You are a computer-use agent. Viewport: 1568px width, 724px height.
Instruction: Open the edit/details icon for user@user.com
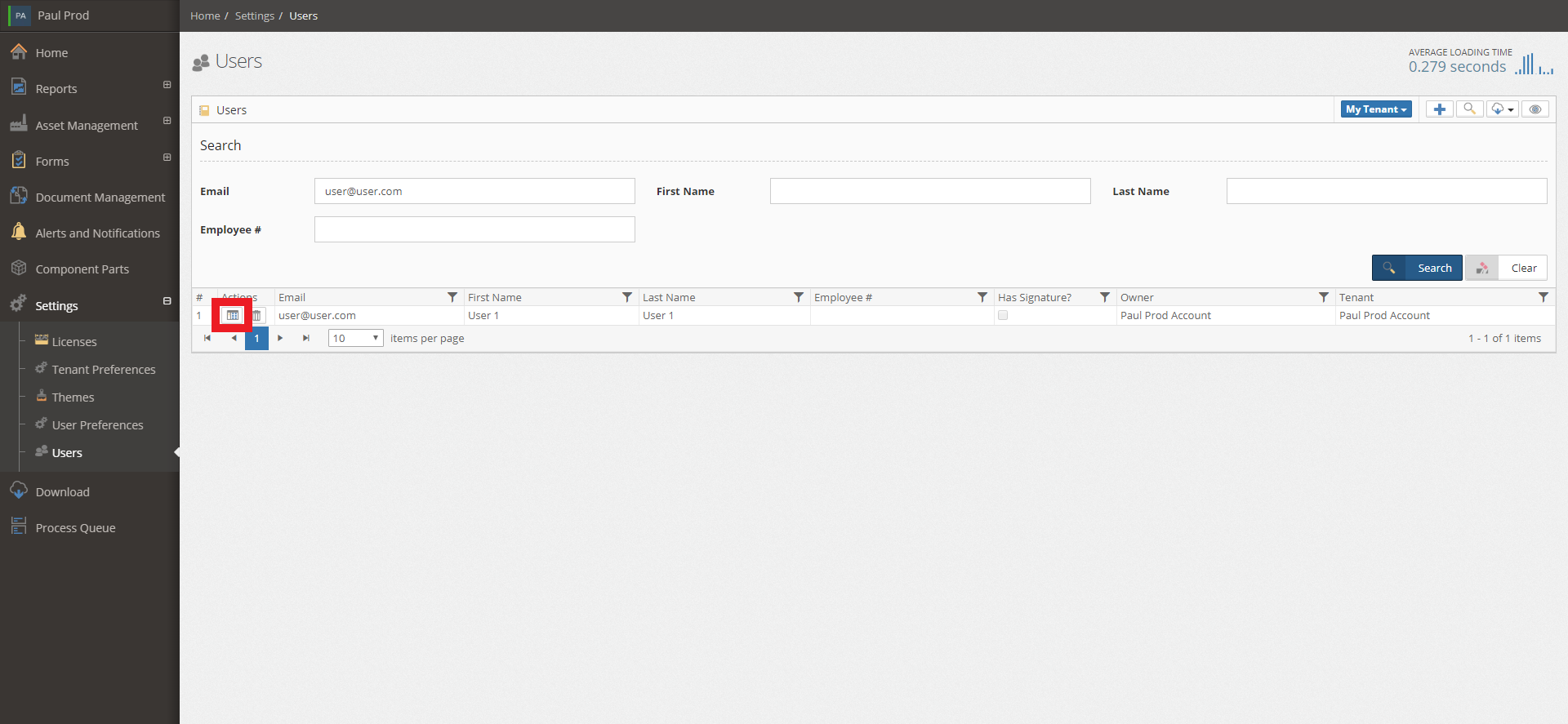coord(233,315)
